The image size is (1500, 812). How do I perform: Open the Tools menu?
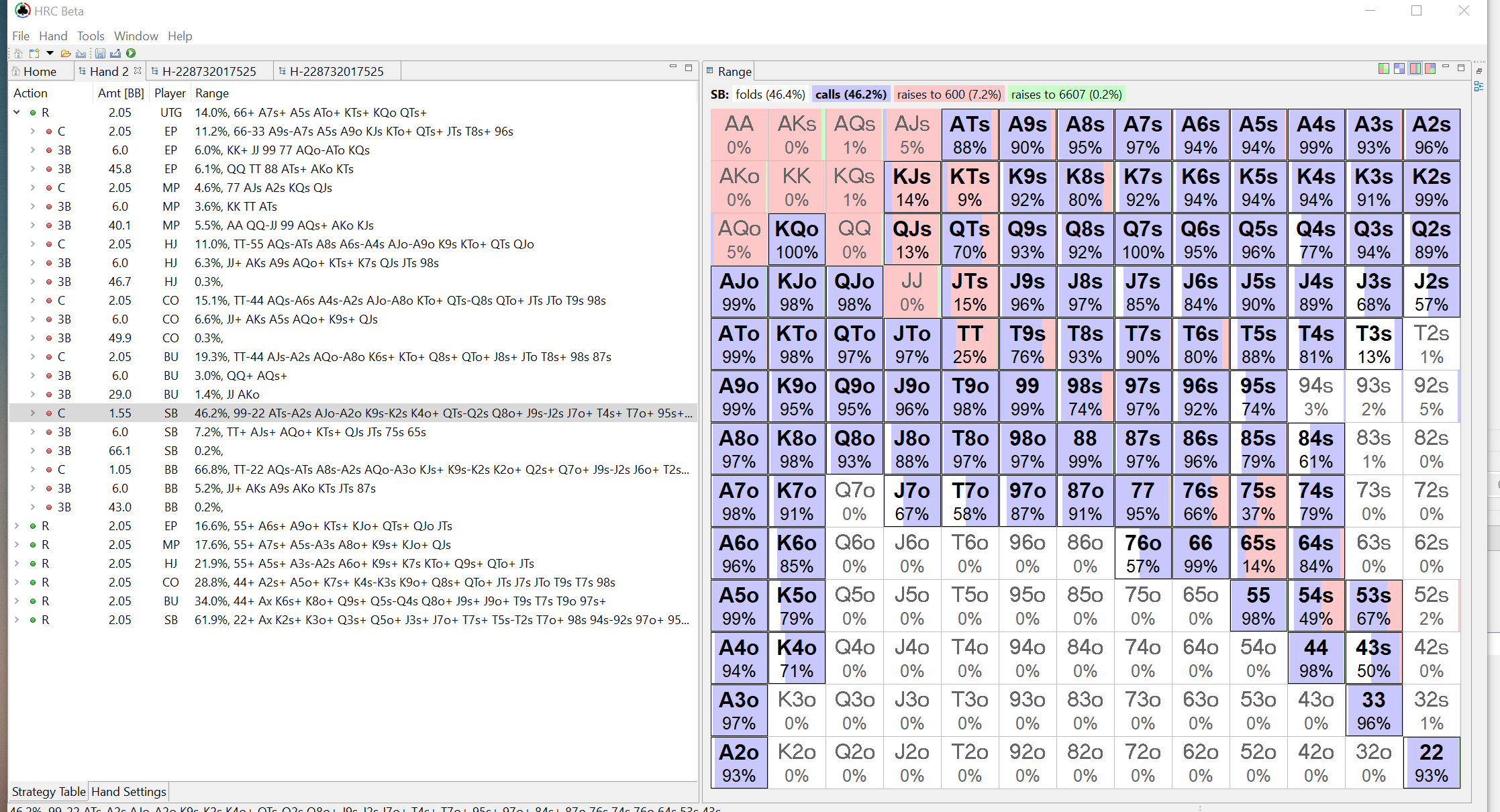(90, 36)
